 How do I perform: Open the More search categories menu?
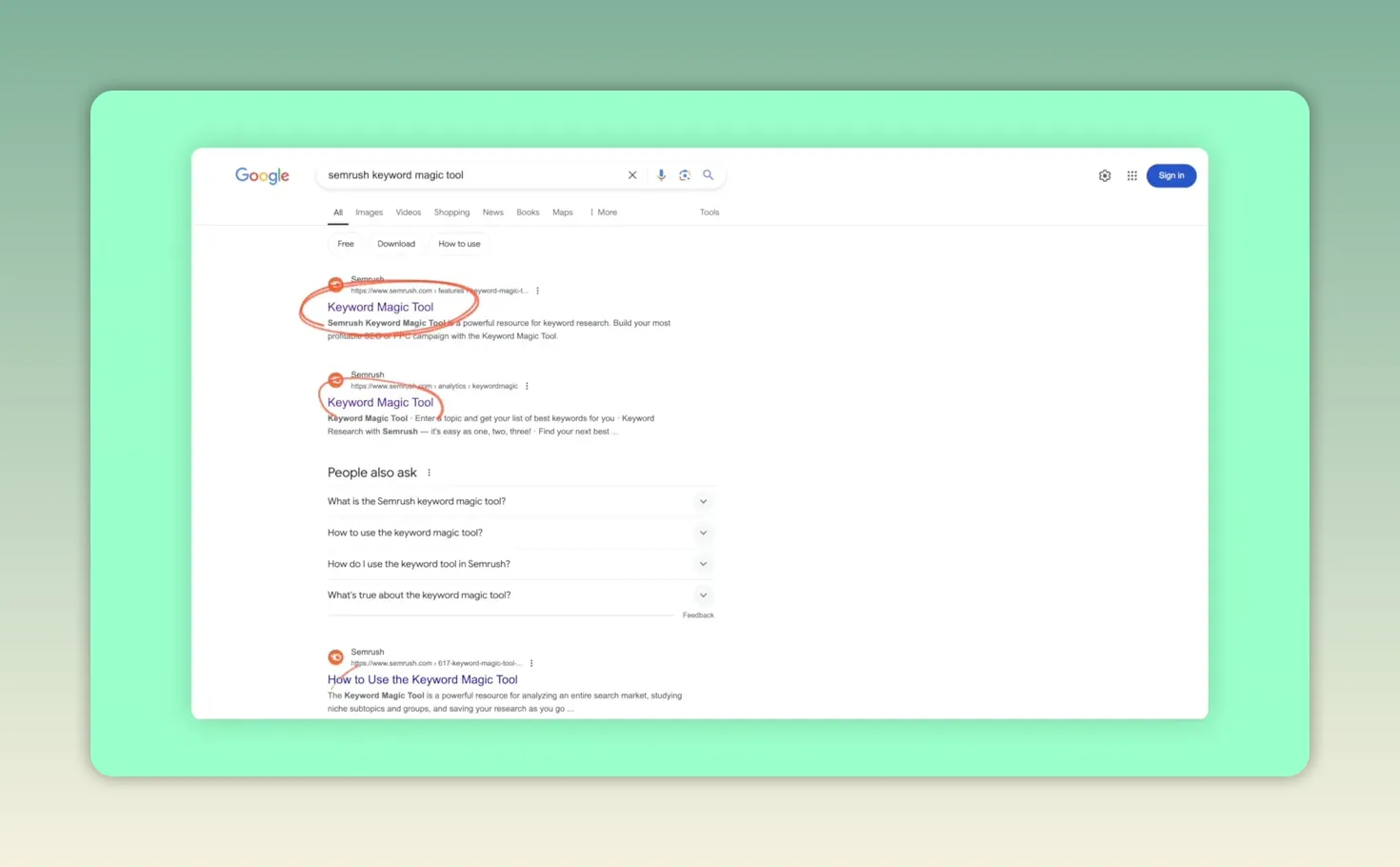click(x=604, y=212)
